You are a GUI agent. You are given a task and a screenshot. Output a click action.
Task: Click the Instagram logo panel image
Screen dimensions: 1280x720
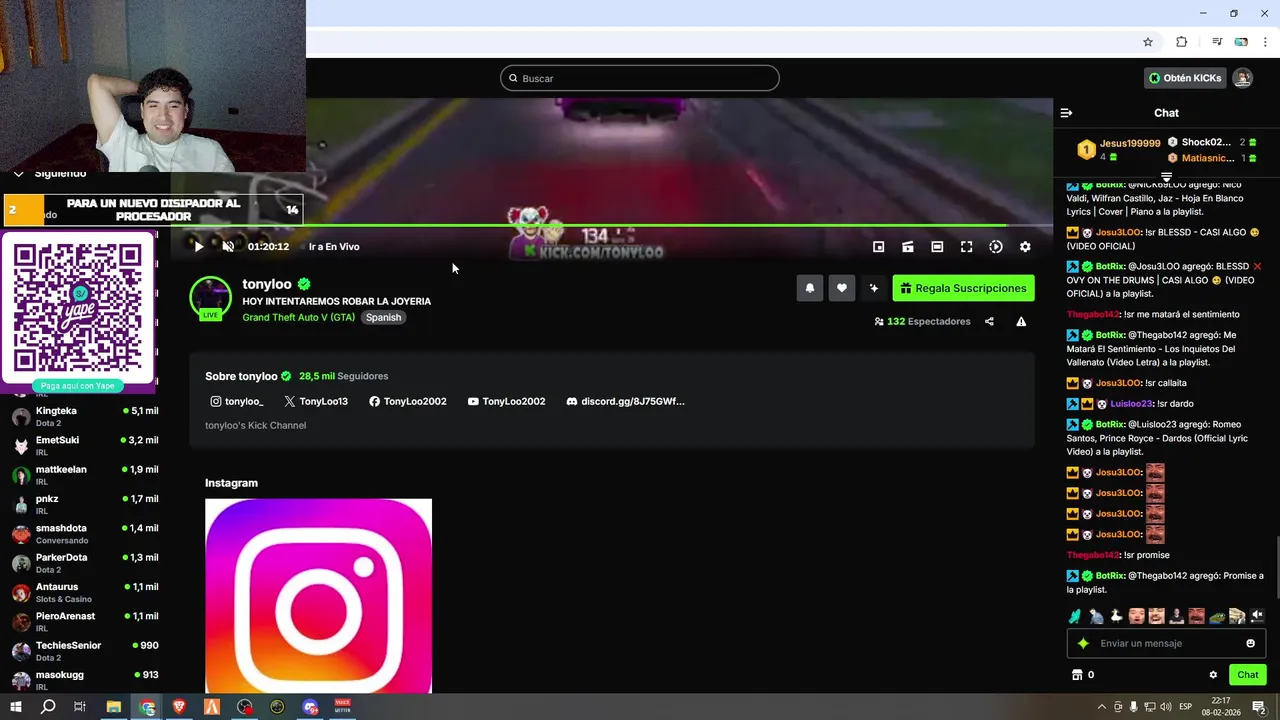[x=318, y=595]
